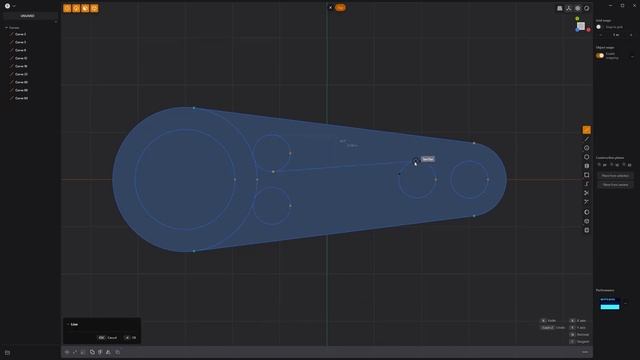
Task: Select Curve 10 in the outliner
Action: [x=21, y=58]
